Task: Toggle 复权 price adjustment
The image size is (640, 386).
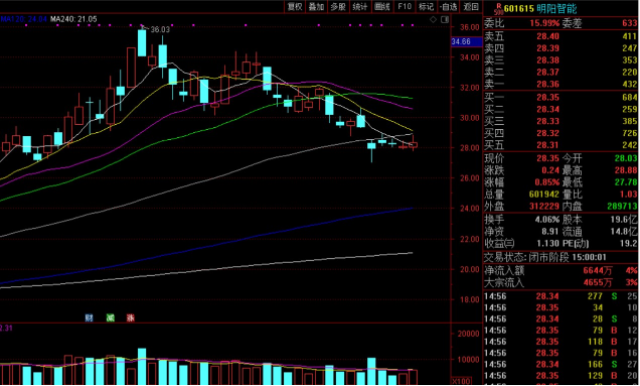Action: 294,7
